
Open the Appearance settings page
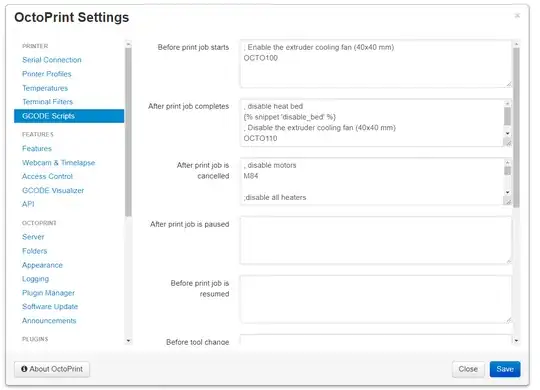coord(42,265)
